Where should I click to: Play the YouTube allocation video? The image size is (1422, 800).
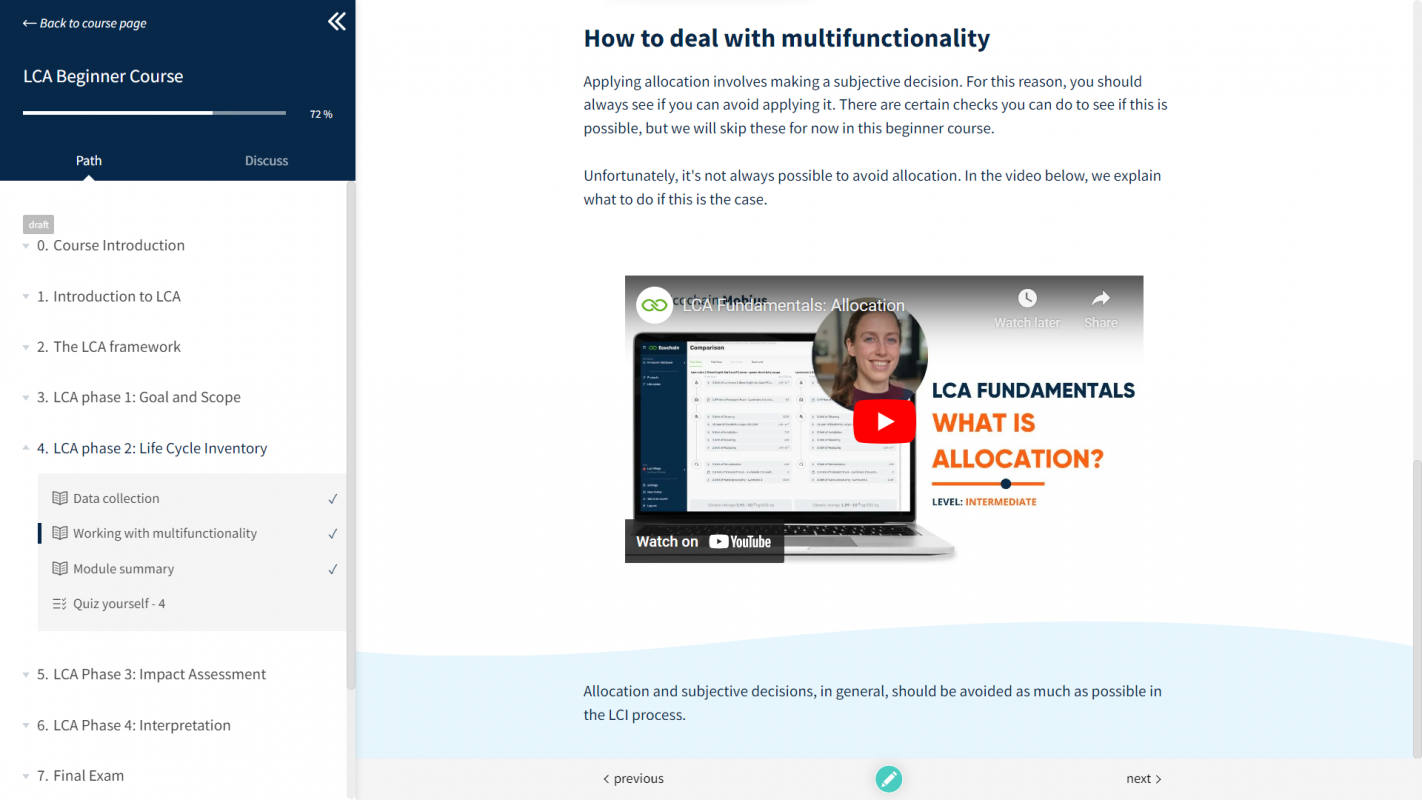pyautogui.click(x=884, y=421)
